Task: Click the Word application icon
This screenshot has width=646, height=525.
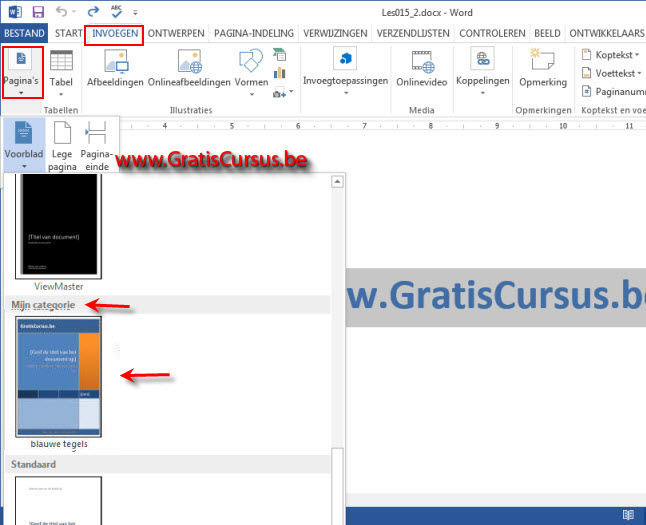Action: (15, 12)
